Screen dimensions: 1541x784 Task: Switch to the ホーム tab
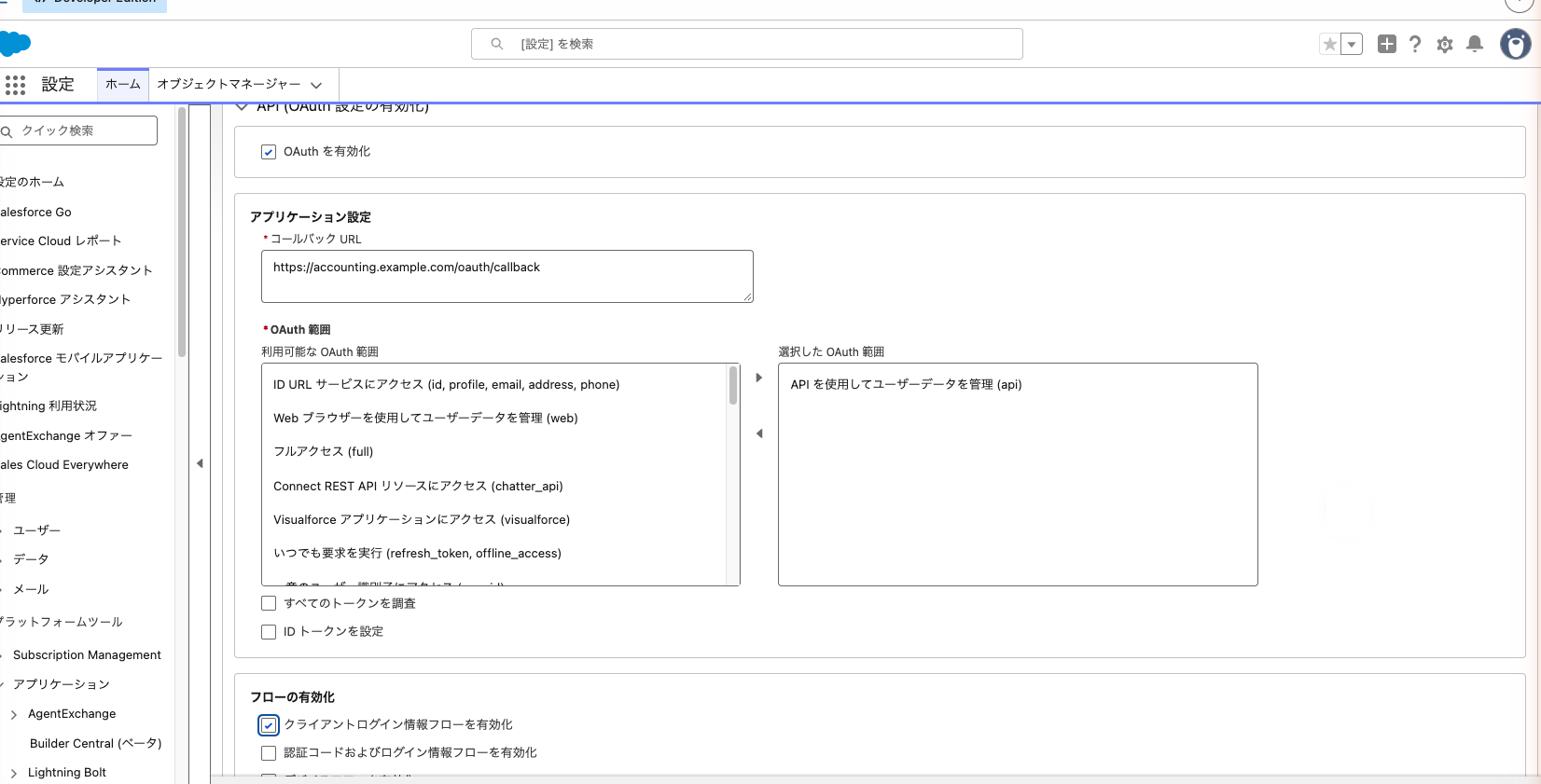pos(123,84)
